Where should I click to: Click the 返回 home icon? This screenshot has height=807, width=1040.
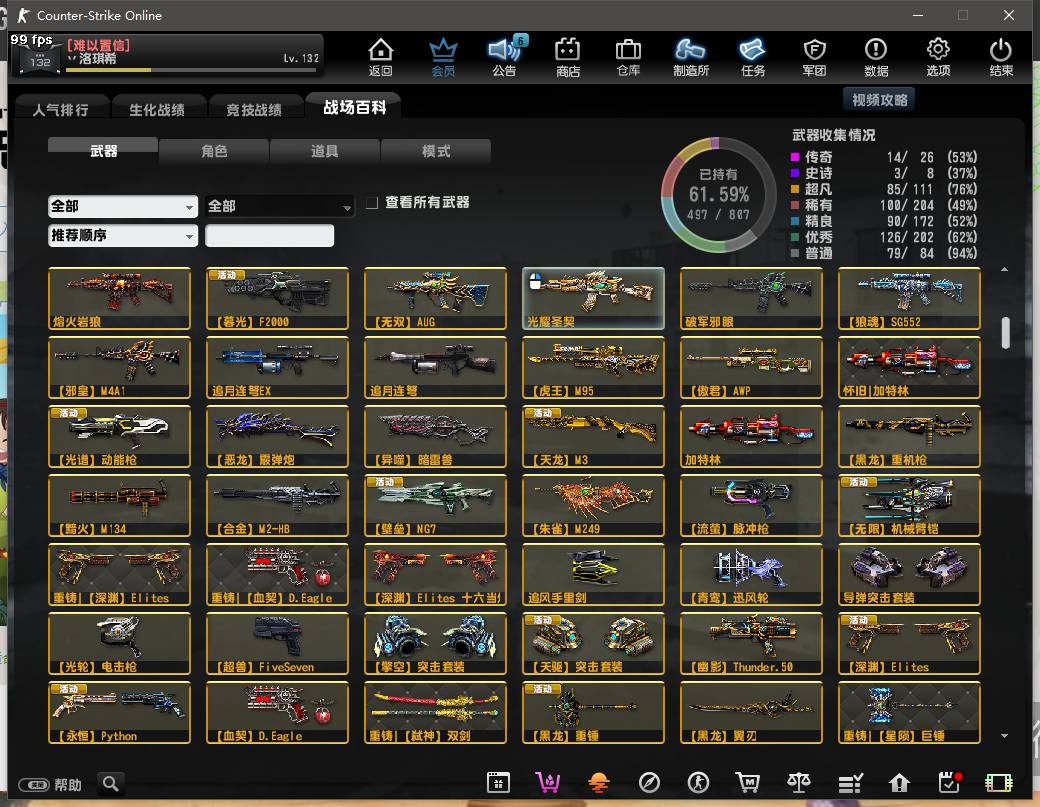tap(381, 56)
